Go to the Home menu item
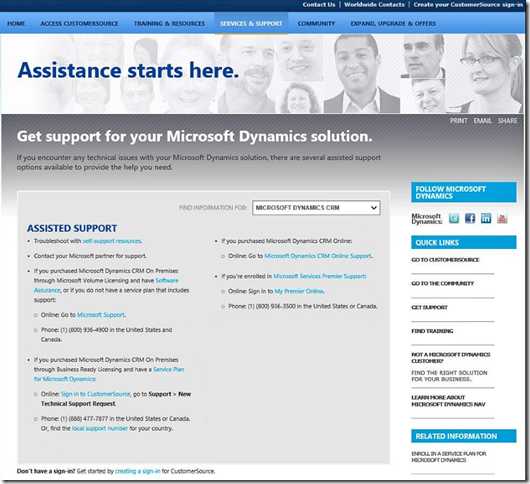530x484 pixels. 16,23
